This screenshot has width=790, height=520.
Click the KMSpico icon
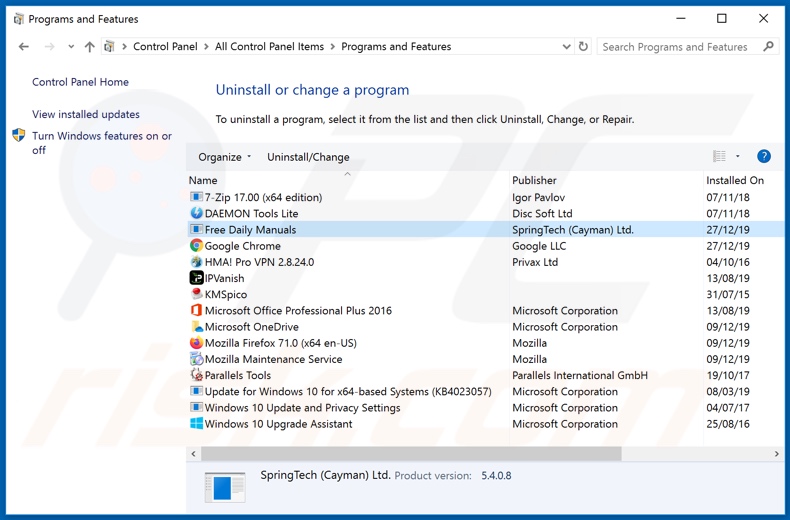(x=196, y=294)
